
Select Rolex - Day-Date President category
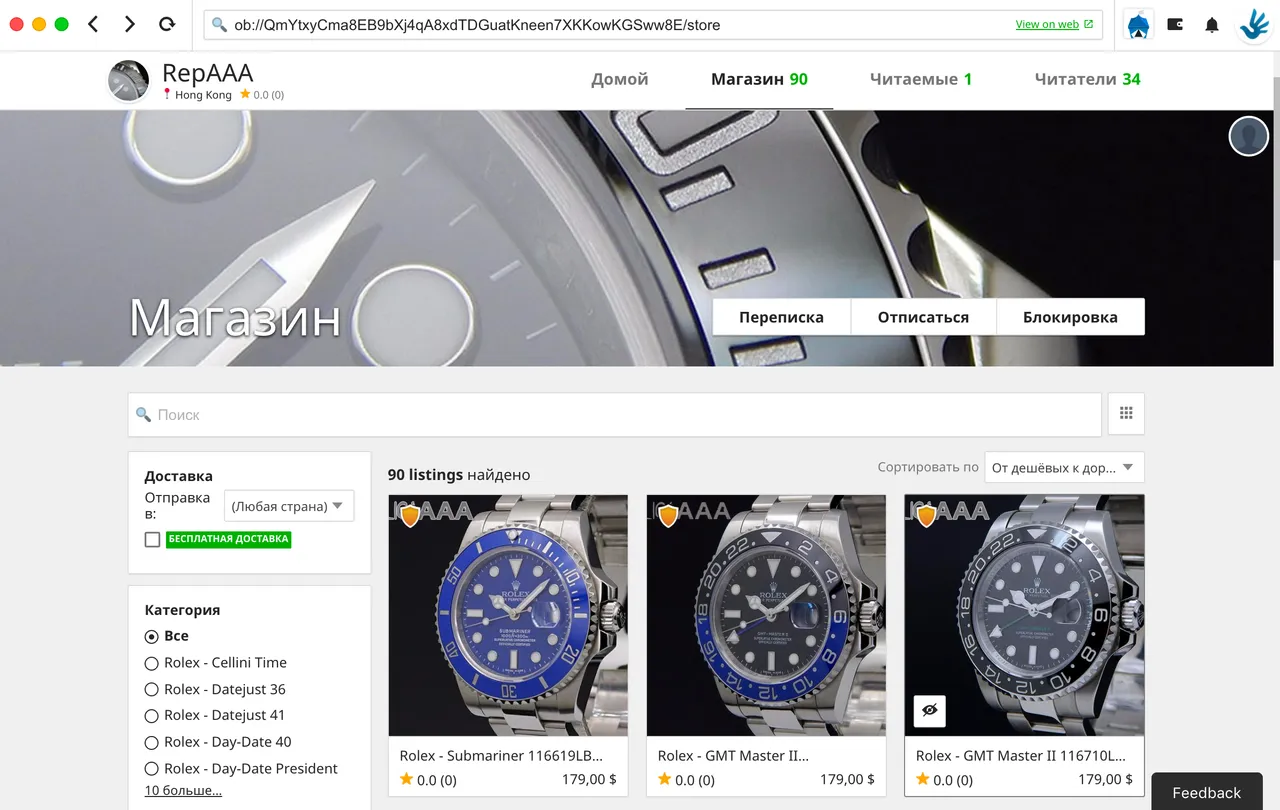pyautogui.click(x=152, y=769)
